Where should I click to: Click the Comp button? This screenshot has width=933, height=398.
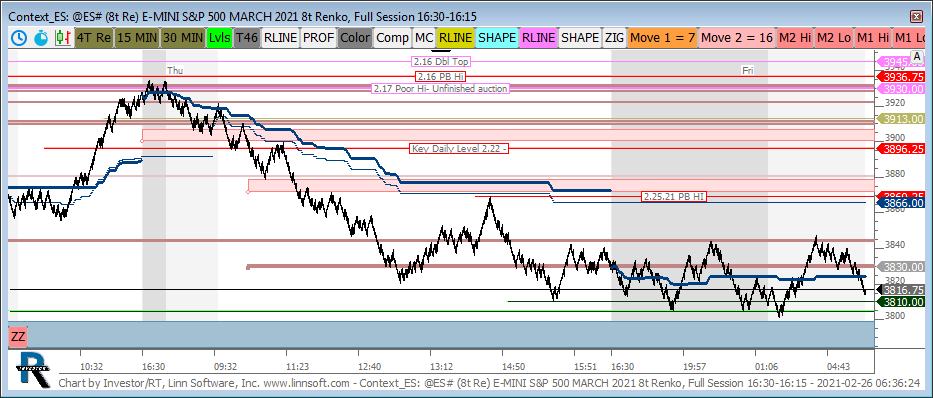coord(393,37)
